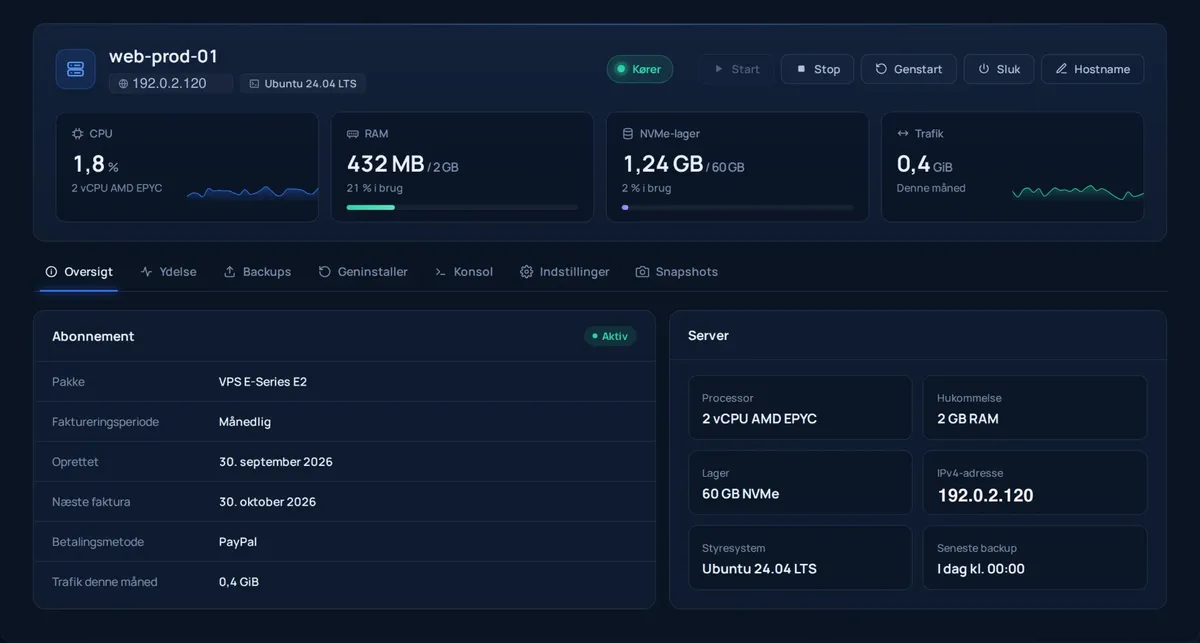Click the Server panel heading
1200x643 pixels.
(708, 336)
